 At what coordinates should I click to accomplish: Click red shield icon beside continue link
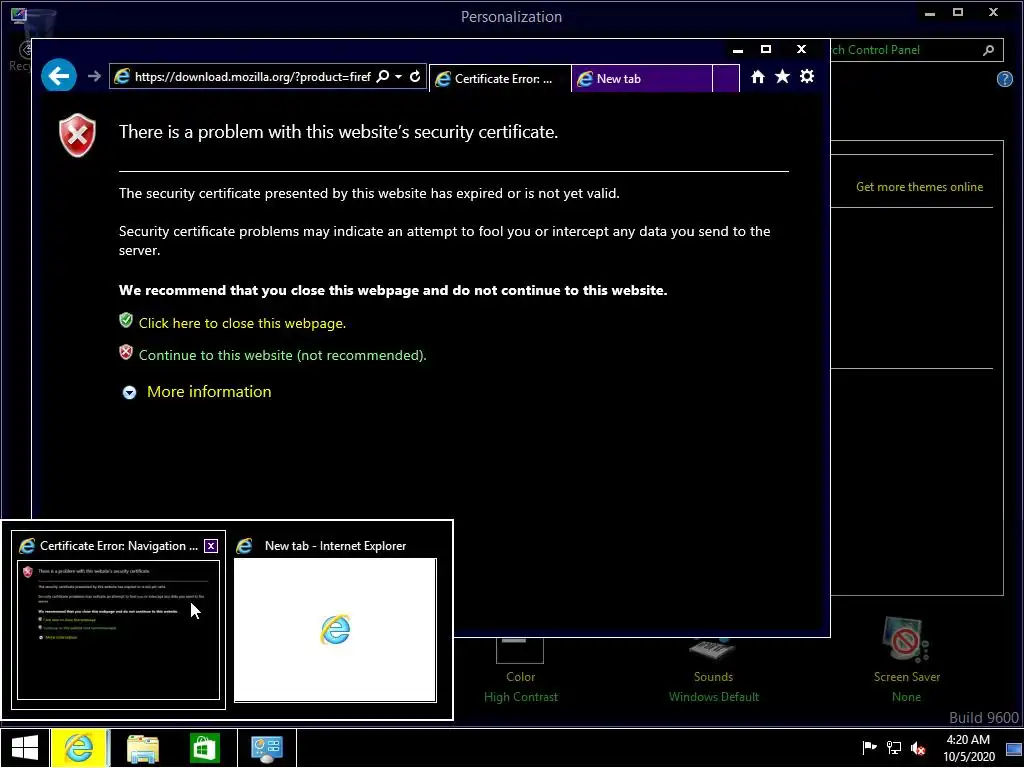126,353
